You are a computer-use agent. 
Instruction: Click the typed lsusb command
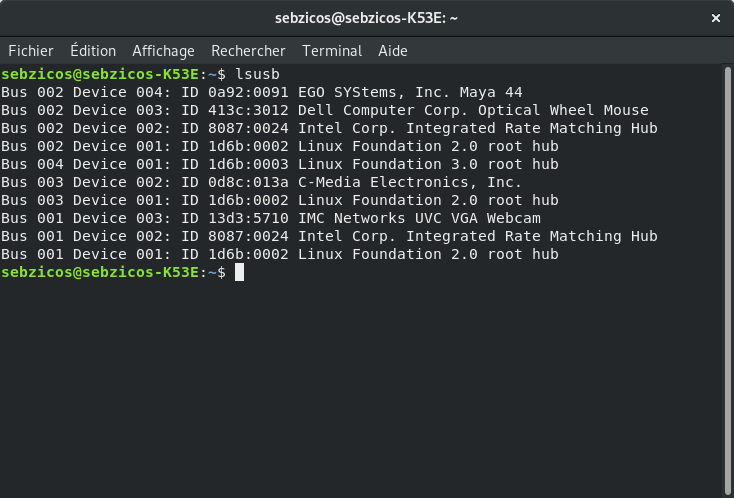pyautogui.click(x=257, y=74)
